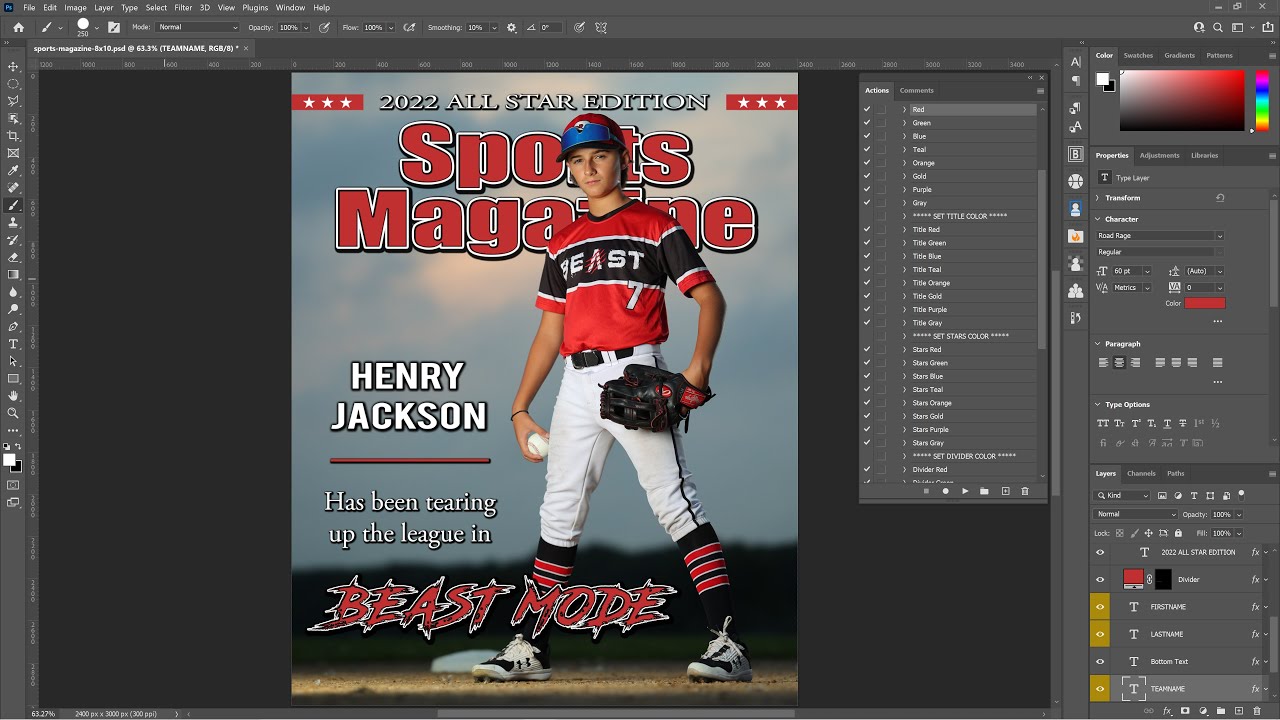This screenshot has height=720, width=1280.
Task: Select the Crop tool
Action: click(13, 136)
